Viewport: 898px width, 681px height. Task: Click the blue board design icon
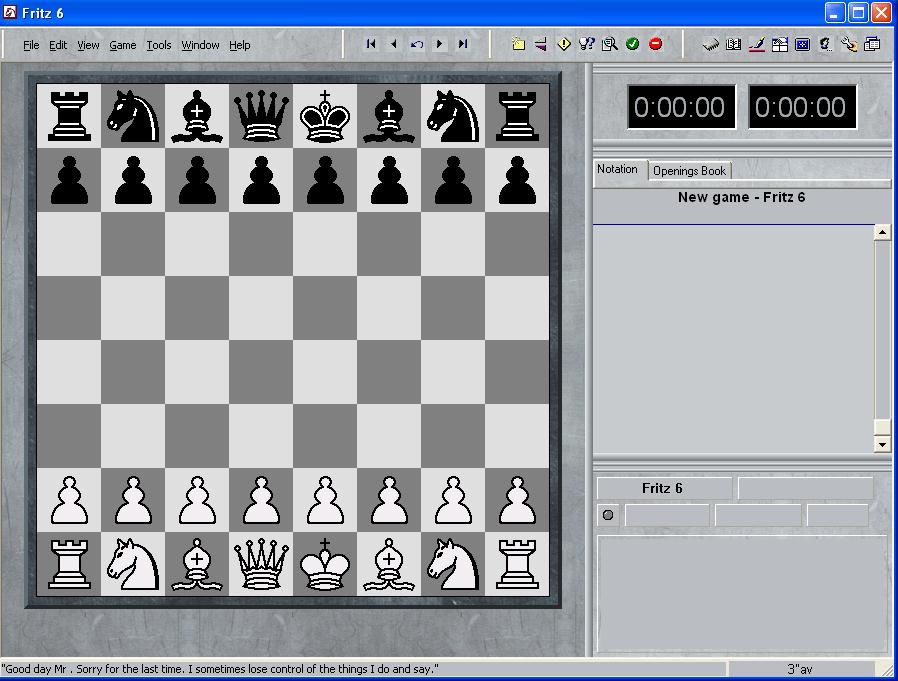802,44
